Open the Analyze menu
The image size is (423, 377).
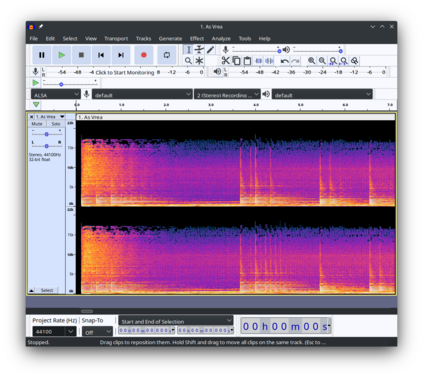[x=221, y=39]
